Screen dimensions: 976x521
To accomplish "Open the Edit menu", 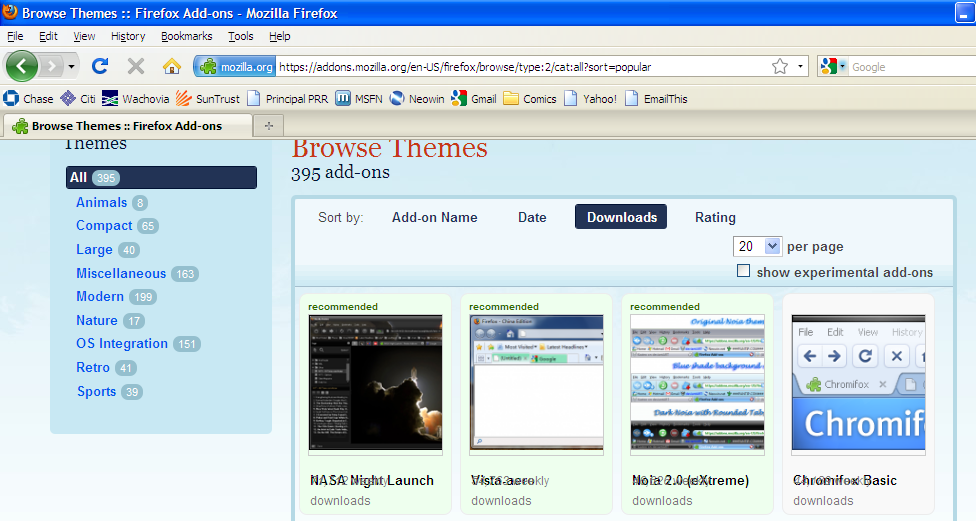I will coord(48,36).
